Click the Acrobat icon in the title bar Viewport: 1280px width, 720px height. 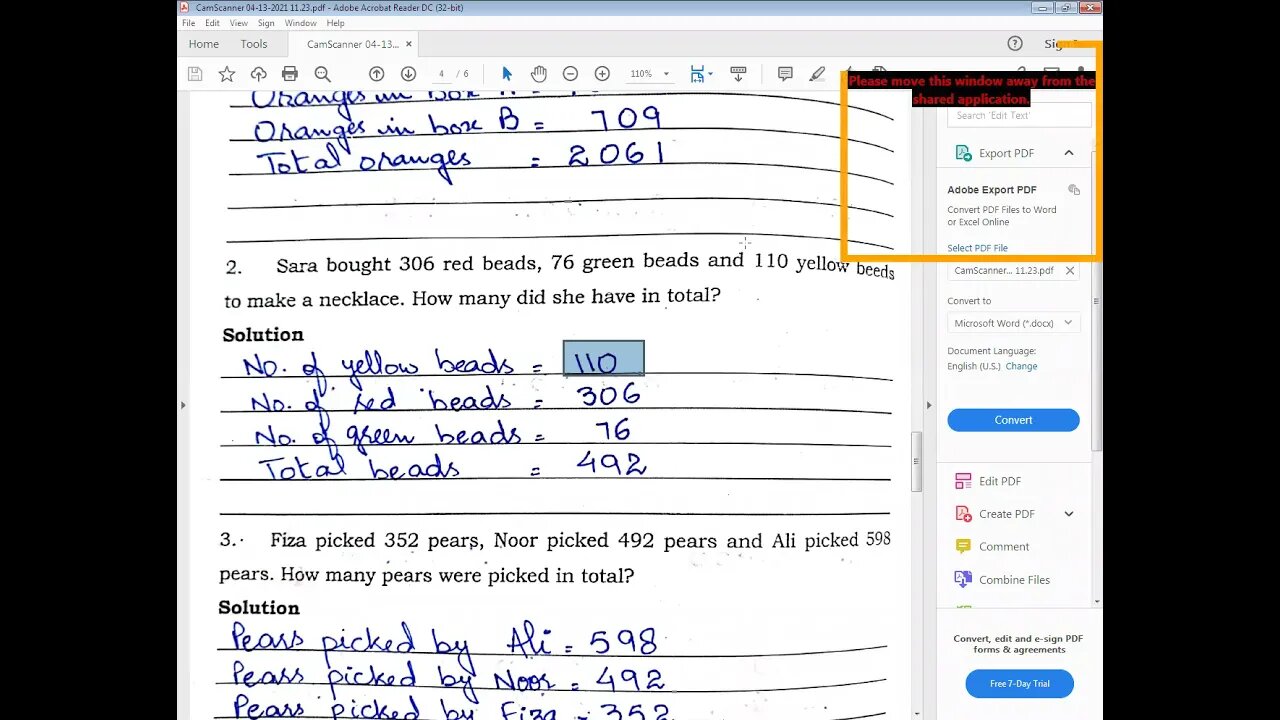pos(185,8)
